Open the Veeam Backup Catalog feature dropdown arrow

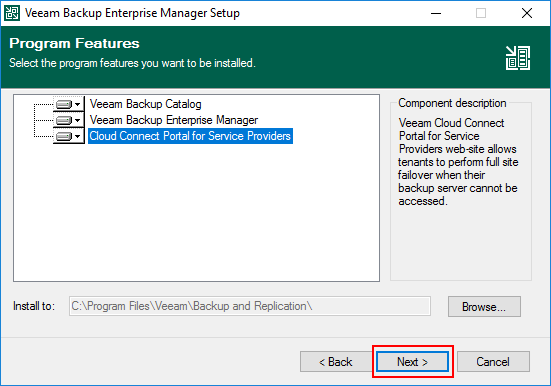(78, 104)
